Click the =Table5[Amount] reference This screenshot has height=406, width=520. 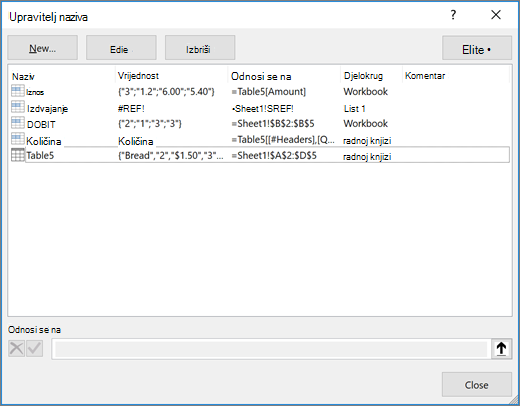click(269, 91)
